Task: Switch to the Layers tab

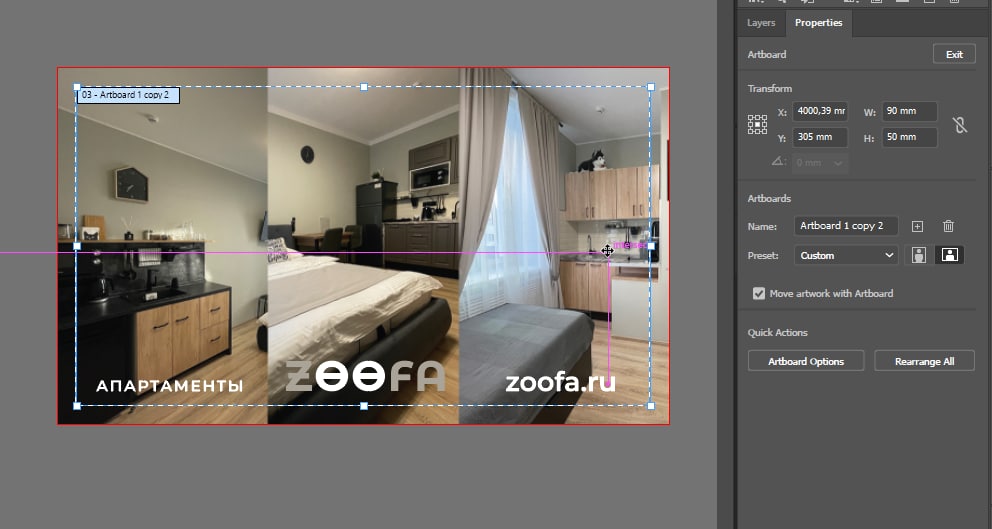Action: click(x=760, y=23)
